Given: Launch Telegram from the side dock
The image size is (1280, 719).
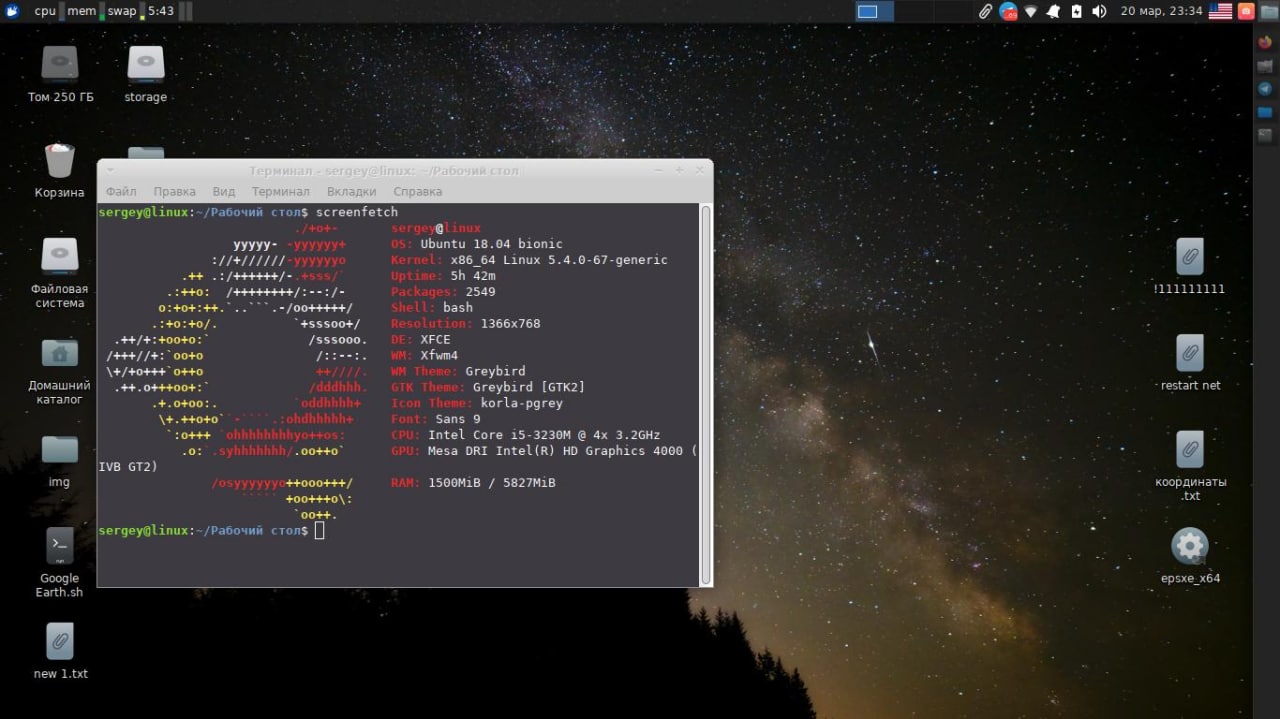Looking at the screenshot, I should tap(1265, 88).
